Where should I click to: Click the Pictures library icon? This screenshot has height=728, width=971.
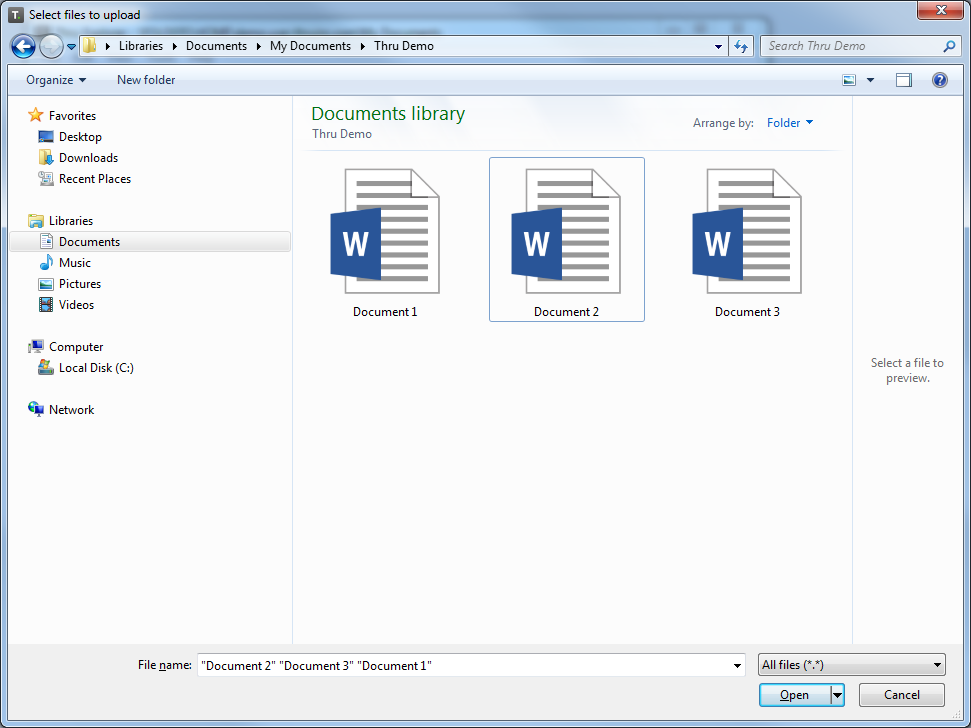46,284
